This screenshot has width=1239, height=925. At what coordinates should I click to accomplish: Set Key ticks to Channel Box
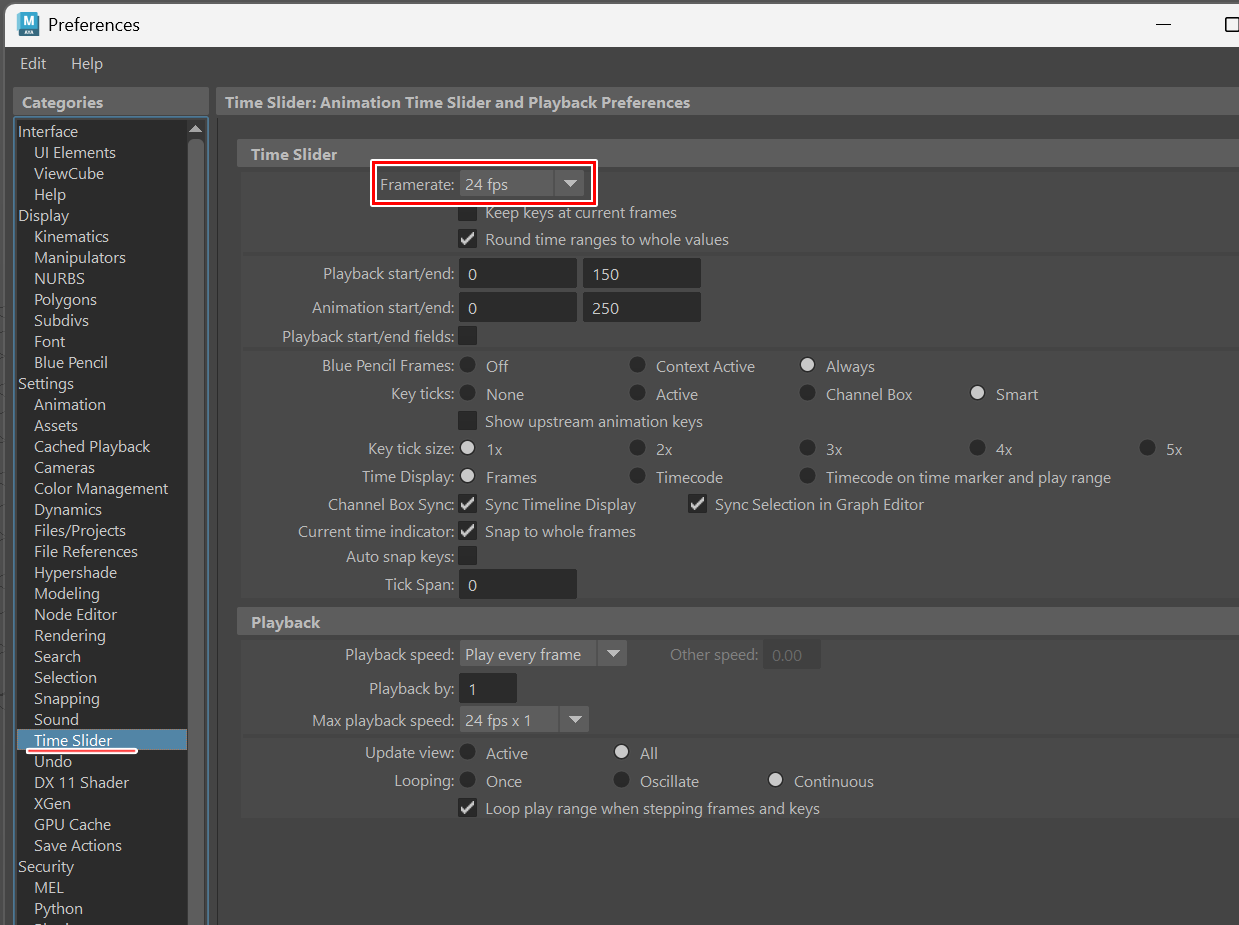click(807, 394)
